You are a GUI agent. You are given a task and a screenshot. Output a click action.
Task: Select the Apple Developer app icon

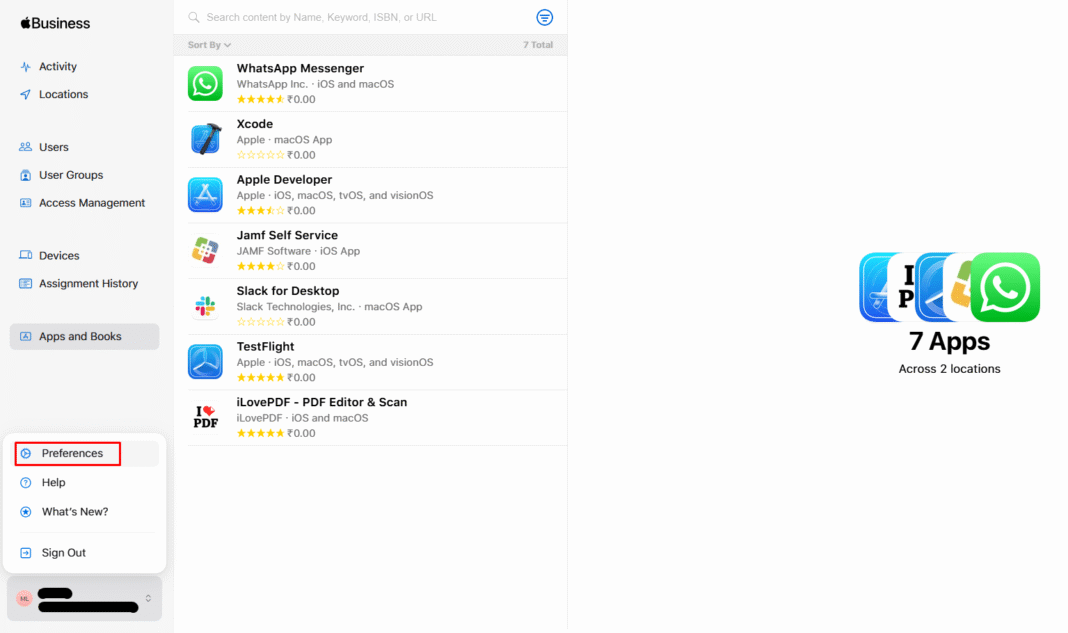tap(205, 195)
